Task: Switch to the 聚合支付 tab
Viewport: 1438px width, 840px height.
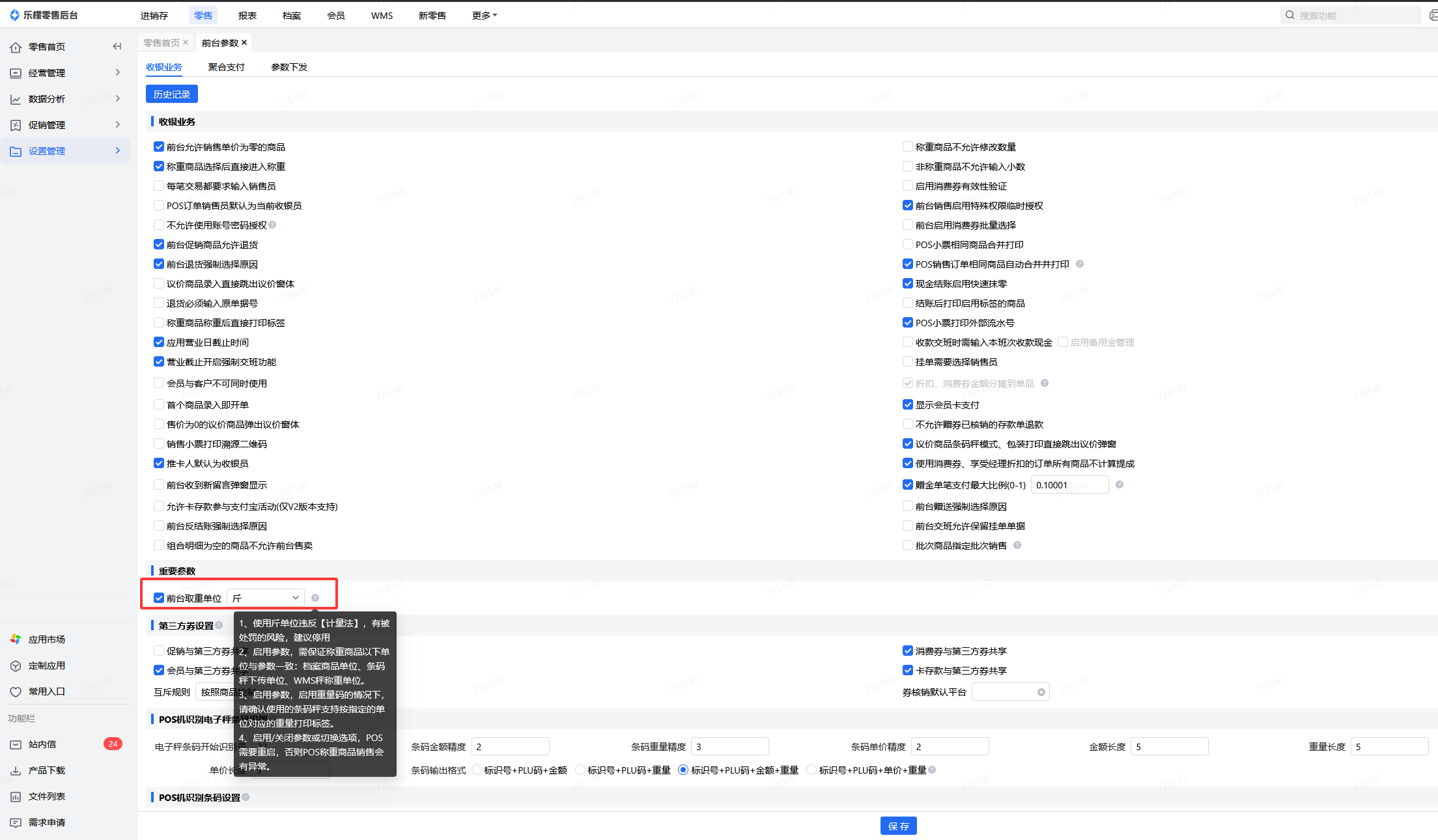Action: (226, 67)
